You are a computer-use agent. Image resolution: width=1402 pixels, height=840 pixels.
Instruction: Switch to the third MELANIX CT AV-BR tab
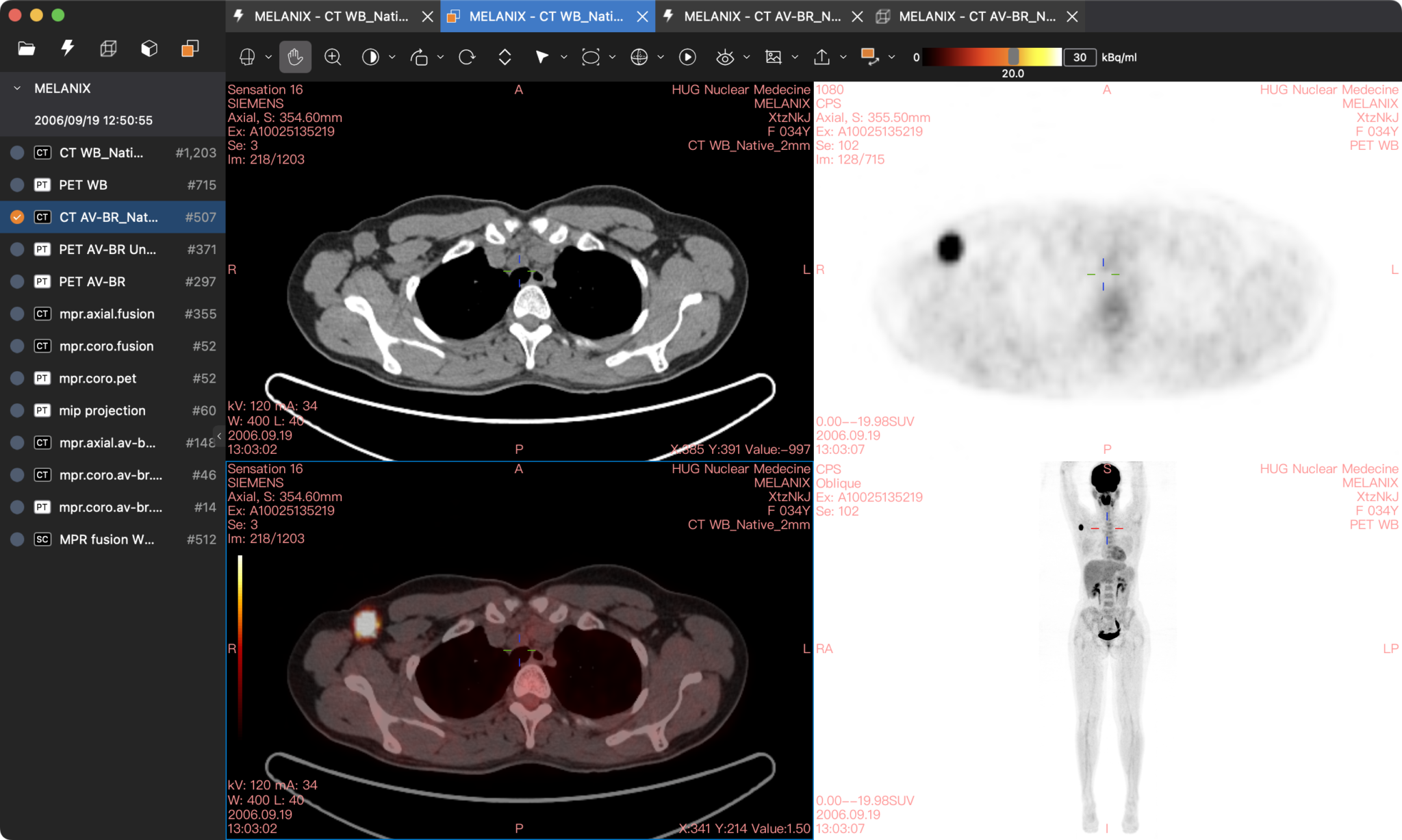(x=761, y=16)
